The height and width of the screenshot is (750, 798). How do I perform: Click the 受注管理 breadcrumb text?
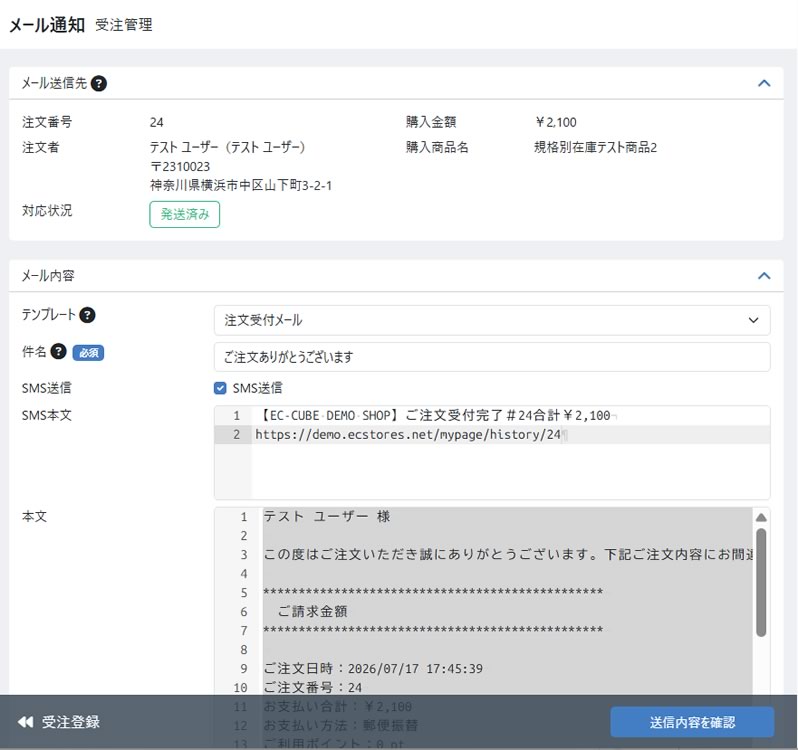(124, 25)
